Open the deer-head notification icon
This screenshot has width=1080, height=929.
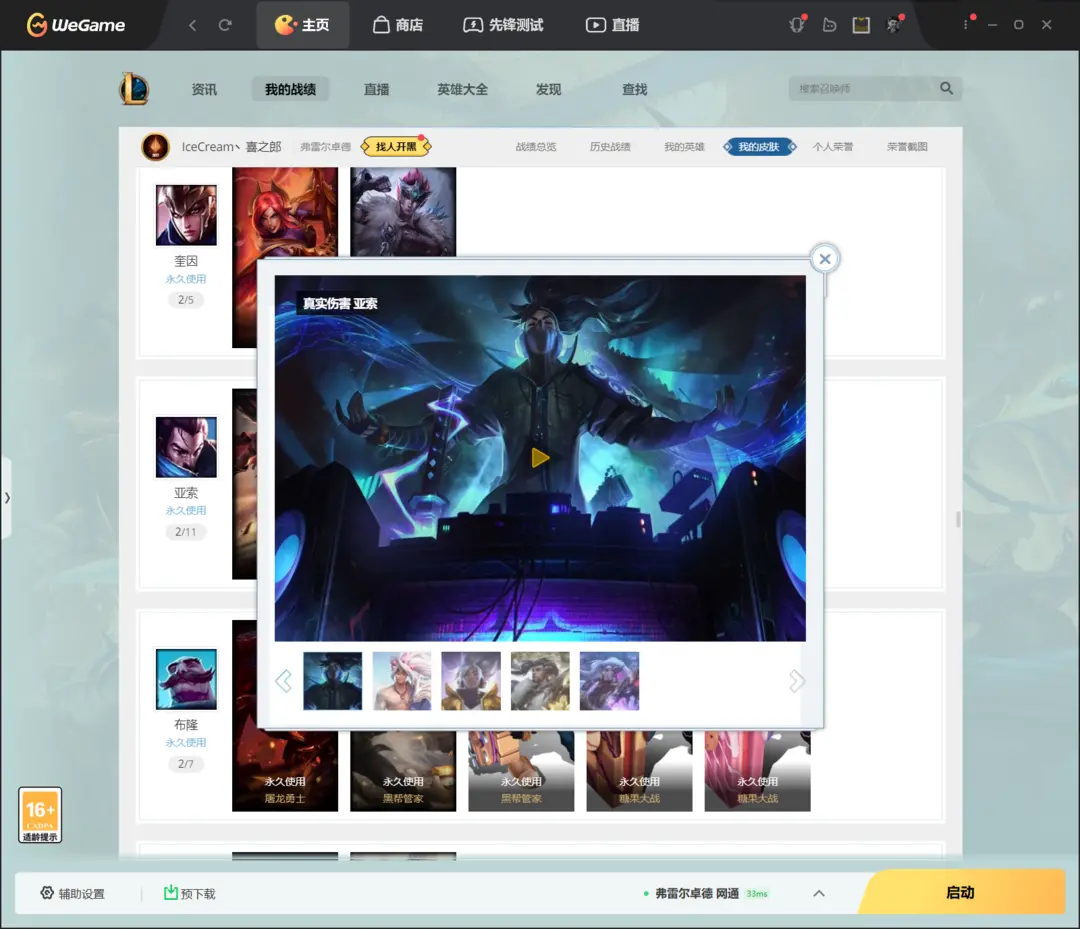[x=797, y=25]
